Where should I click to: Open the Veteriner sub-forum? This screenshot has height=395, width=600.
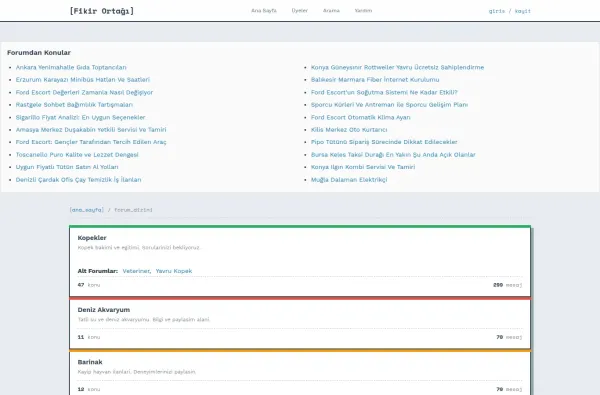click(136, 271)
